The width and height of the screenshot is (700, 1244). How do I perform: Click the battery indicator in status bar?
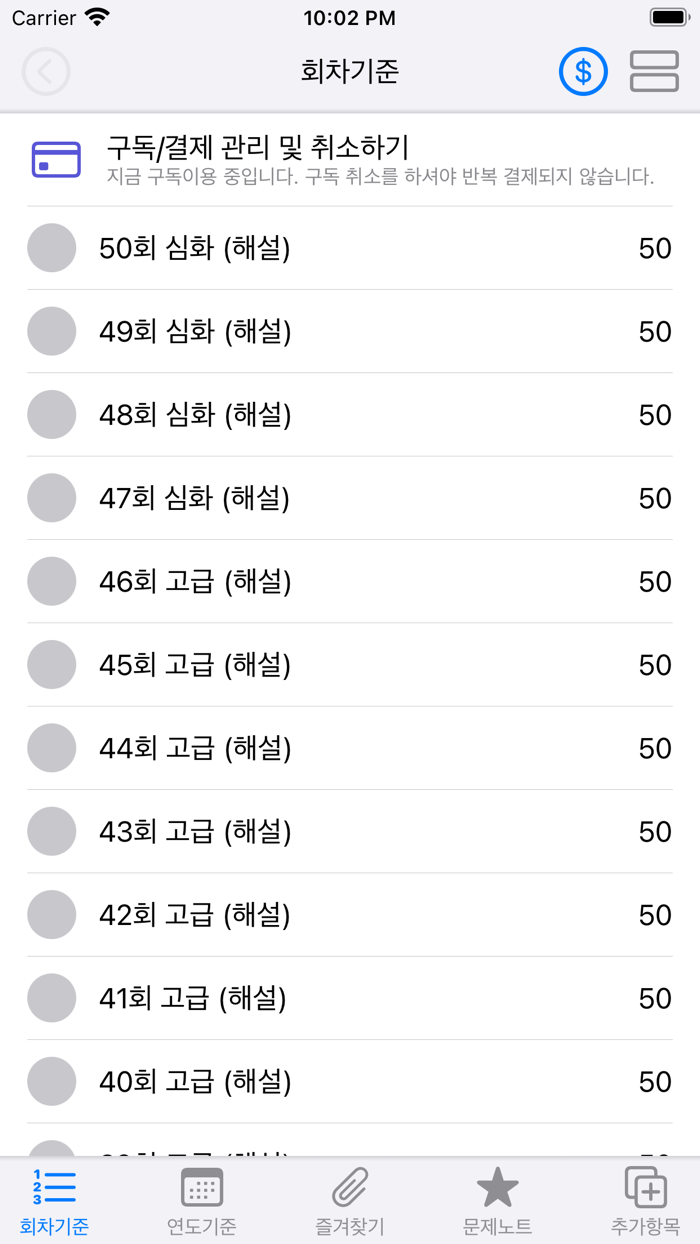pyautogui.click(x=666, y=17)
